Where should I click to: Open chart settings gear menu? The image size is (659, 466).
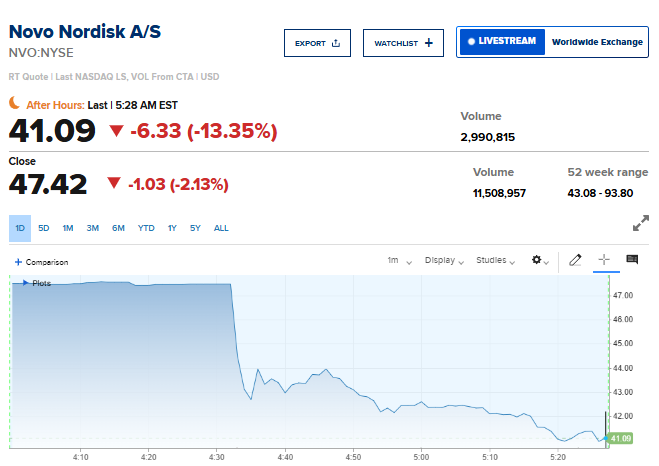point(540,260)
